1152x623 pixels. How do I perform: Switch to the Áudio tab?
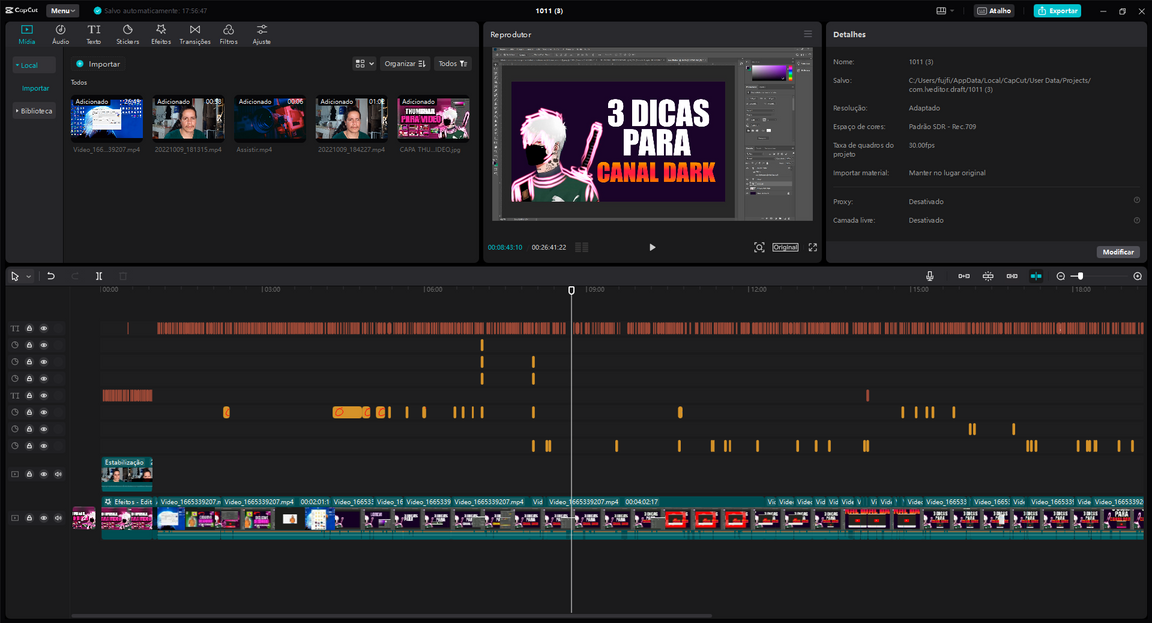coord(60,34)
